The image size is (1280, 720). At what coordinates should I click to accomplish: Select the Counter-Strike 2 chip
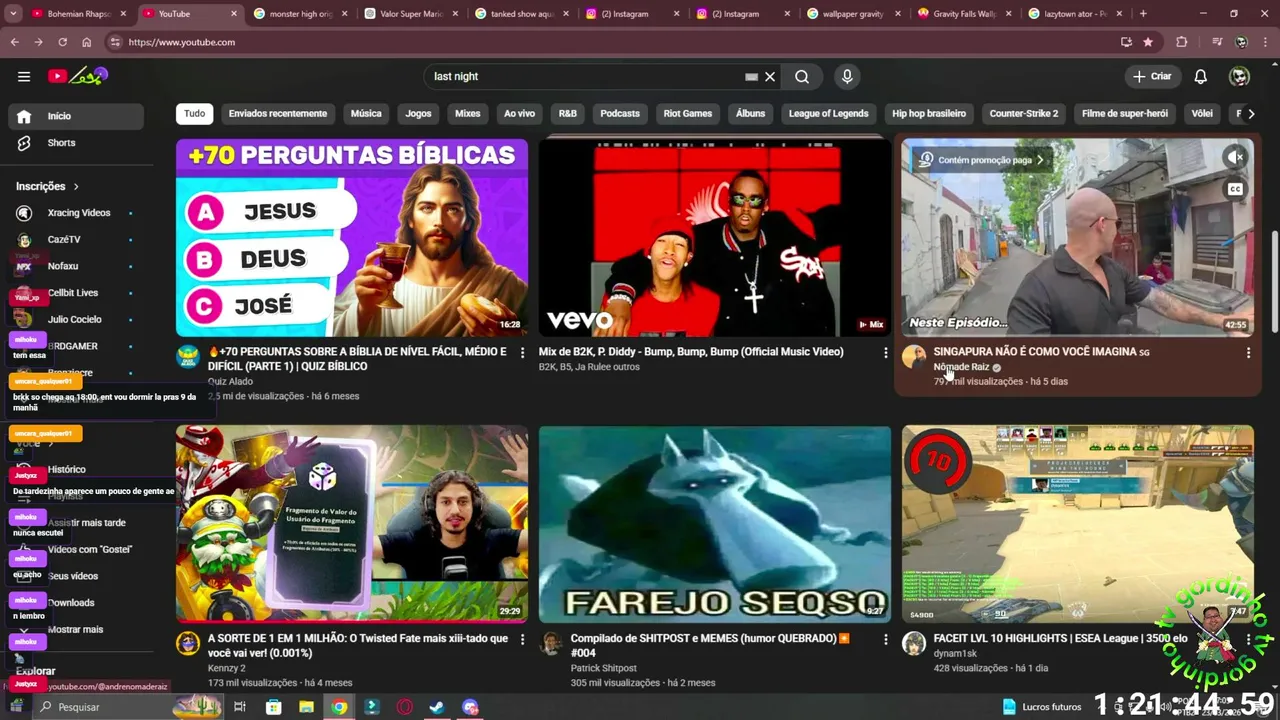click(1023, 114)
